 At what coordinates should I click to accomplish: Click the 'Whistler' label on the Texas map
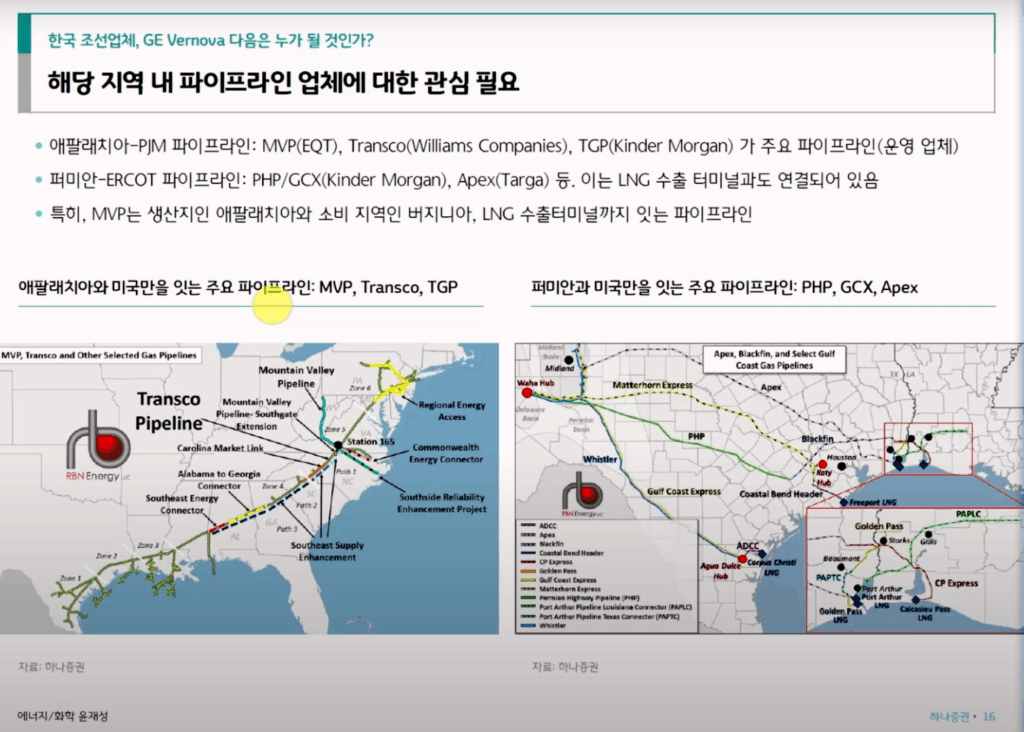(600, 460)
